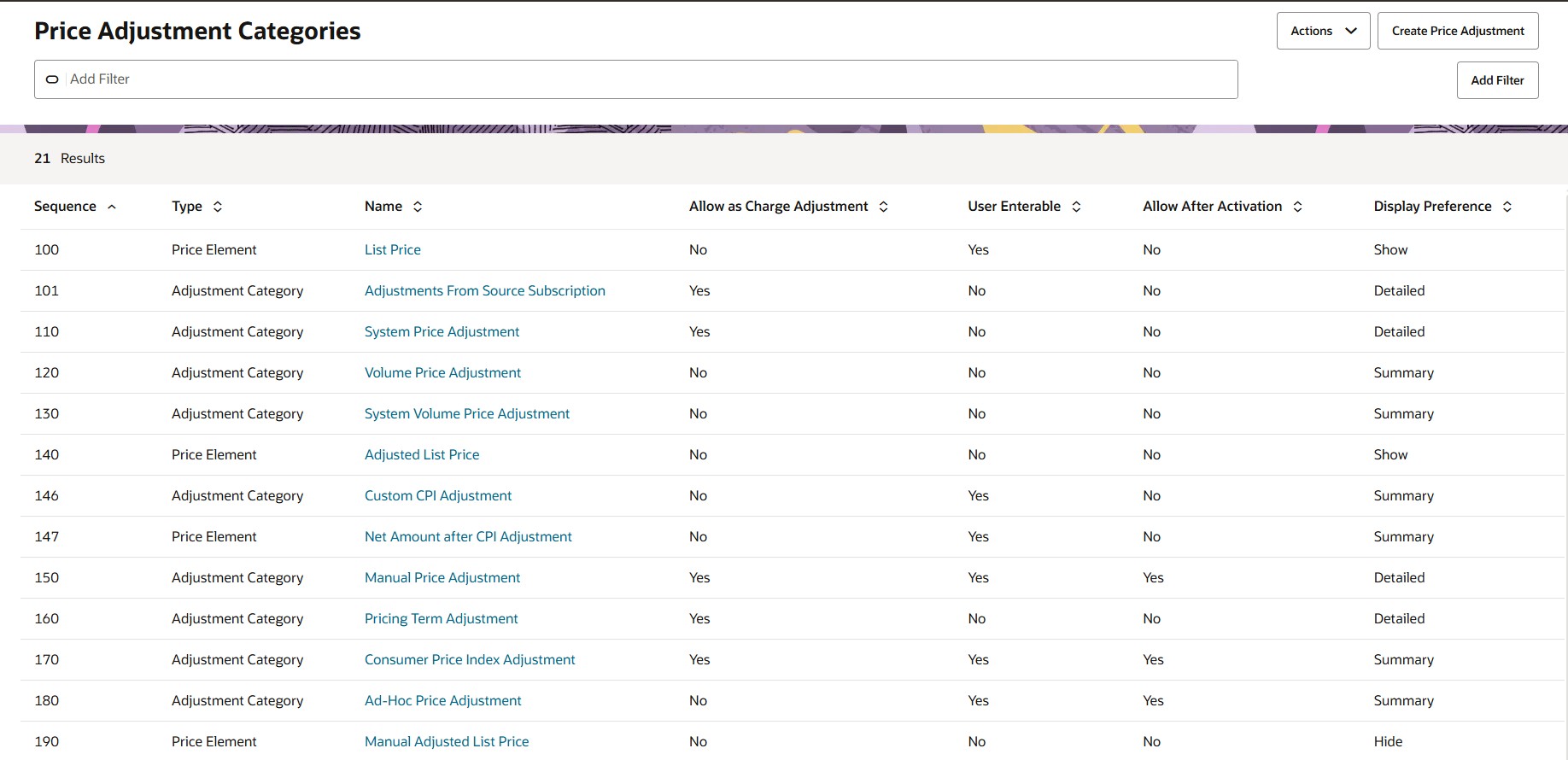Open Volume Price Adjustment link
Screen dimensions: 1568x760
(x=442, y=372)
